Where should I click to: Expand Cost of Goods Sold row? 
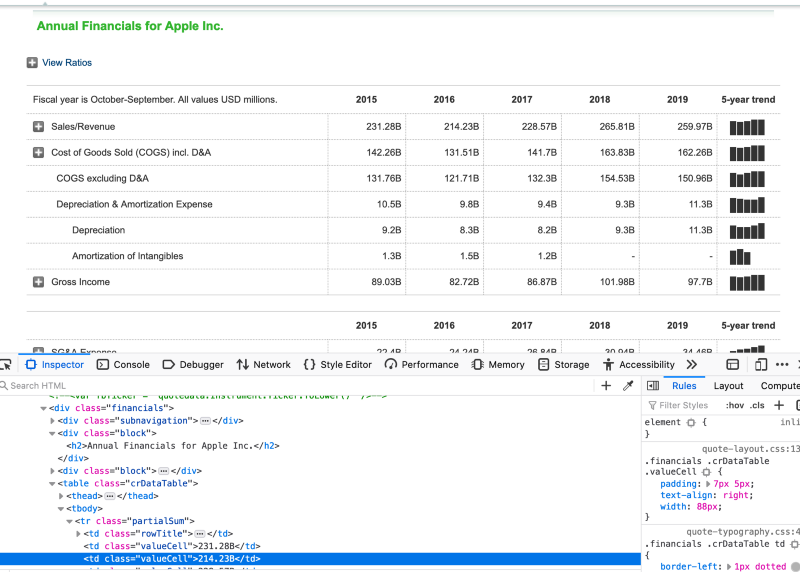pos(39,153)
